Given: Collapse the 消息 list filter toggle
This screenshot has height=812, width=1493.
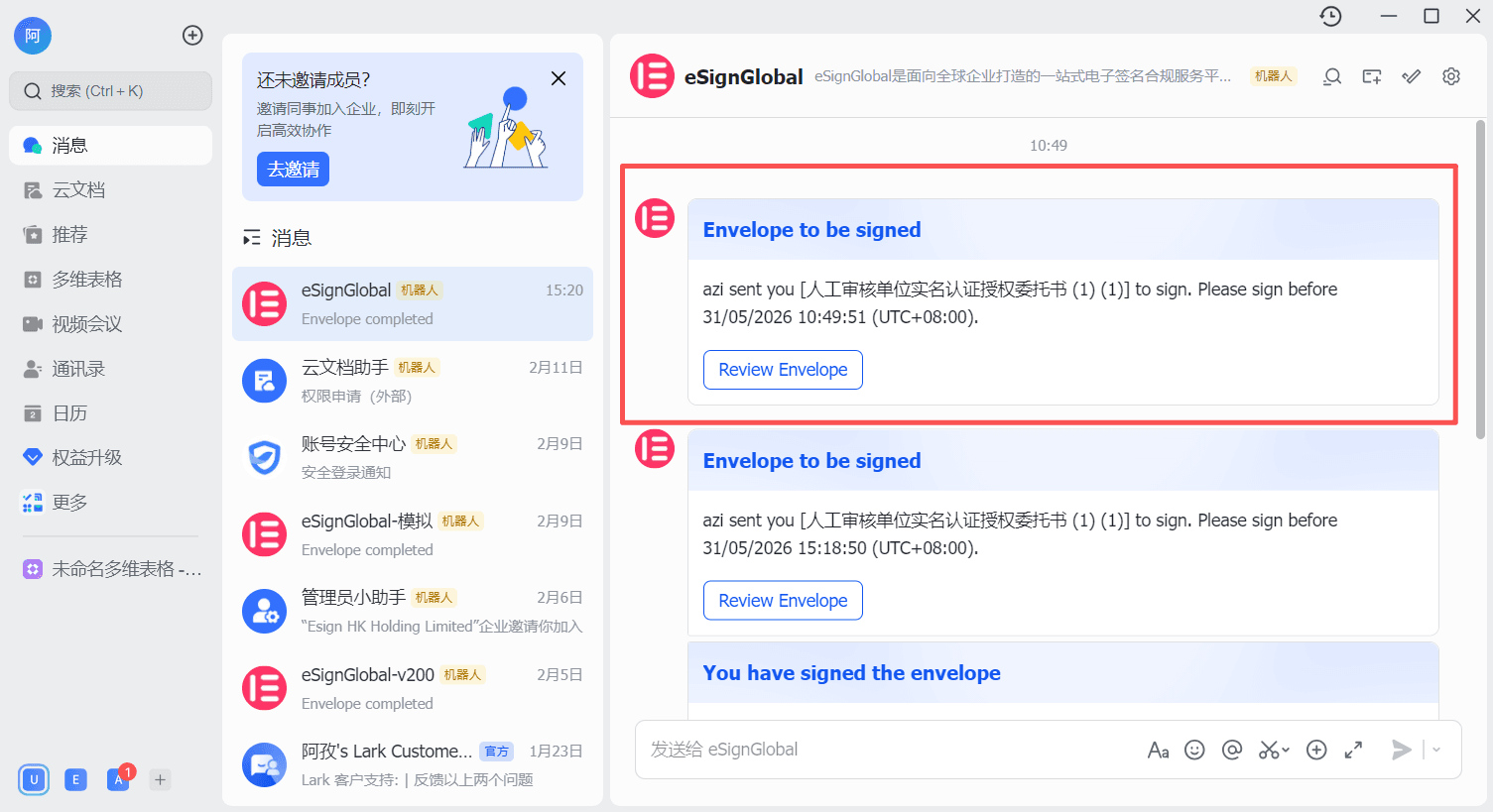Looking at the screenshot, I should click(252, 238).
